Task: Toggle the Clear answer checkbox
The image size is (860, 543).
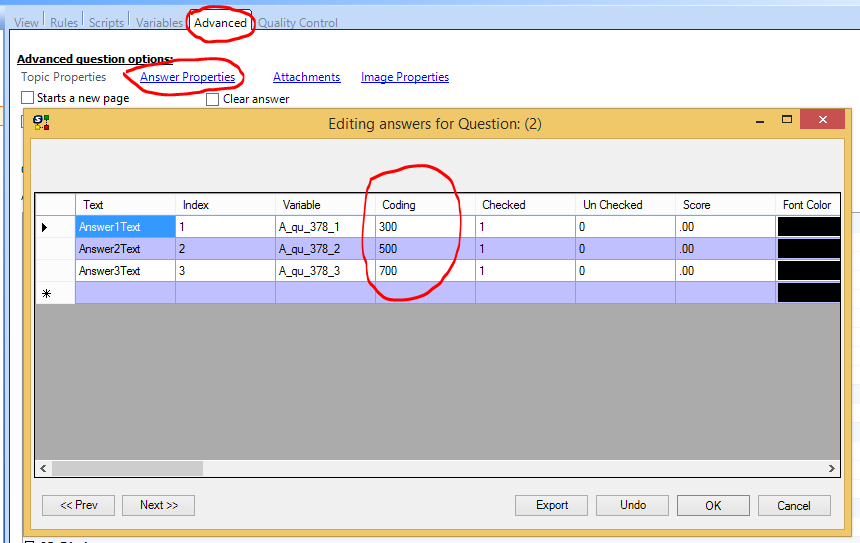Action: coord(213,99)
